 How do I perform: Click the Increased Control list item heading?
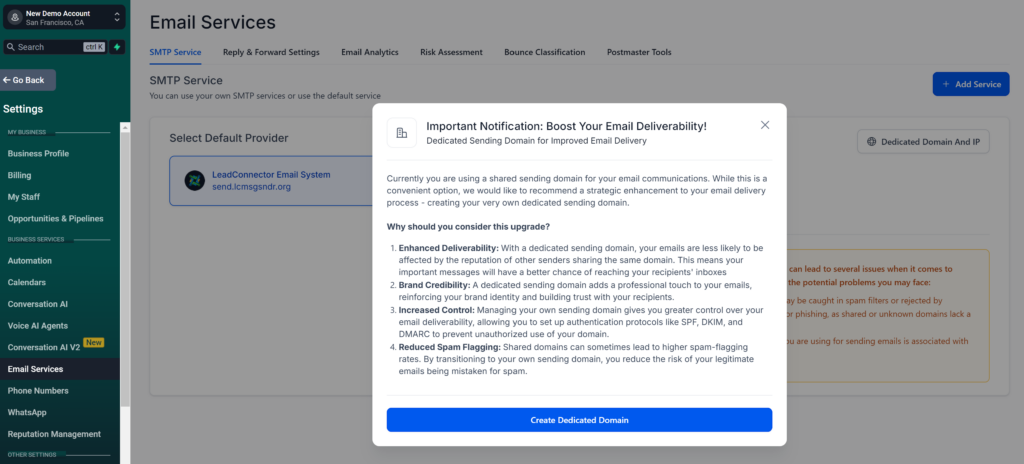coord(435,310)
